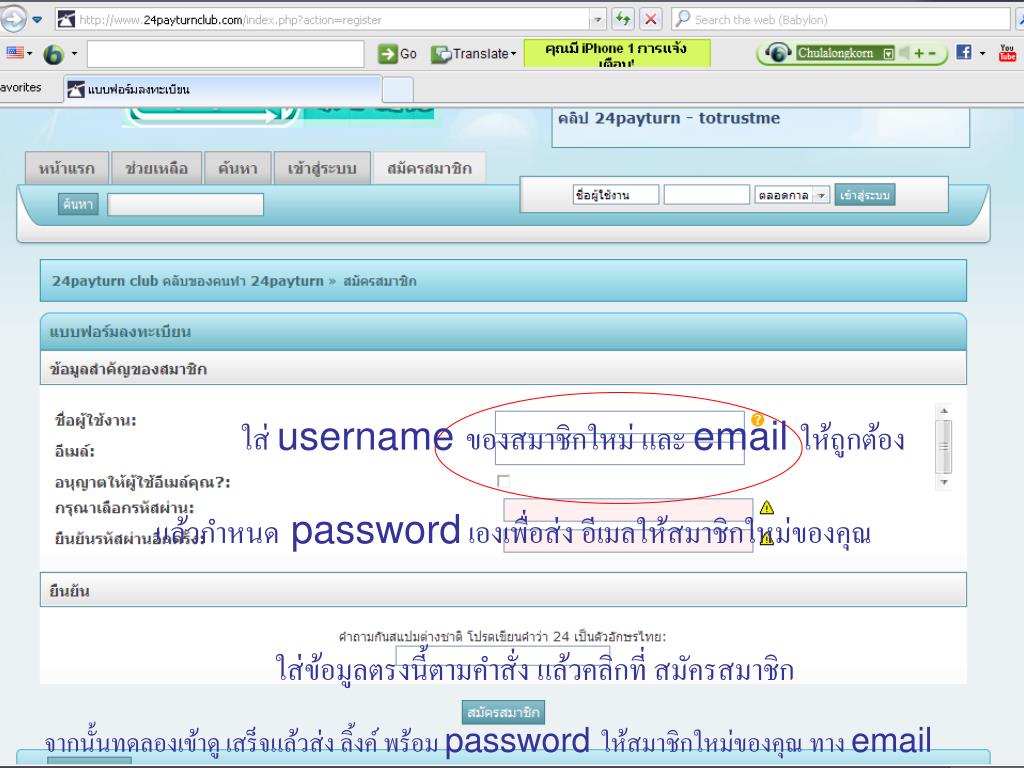Click the form scrollbar down arrow
1024x768 pixels.
pos(944,483)
